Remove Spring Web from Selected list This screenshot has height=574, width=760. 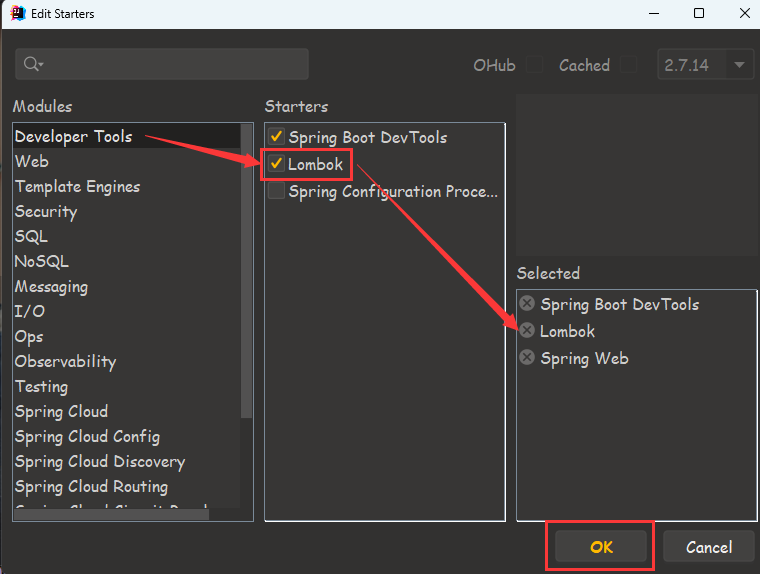coord(527,358)
